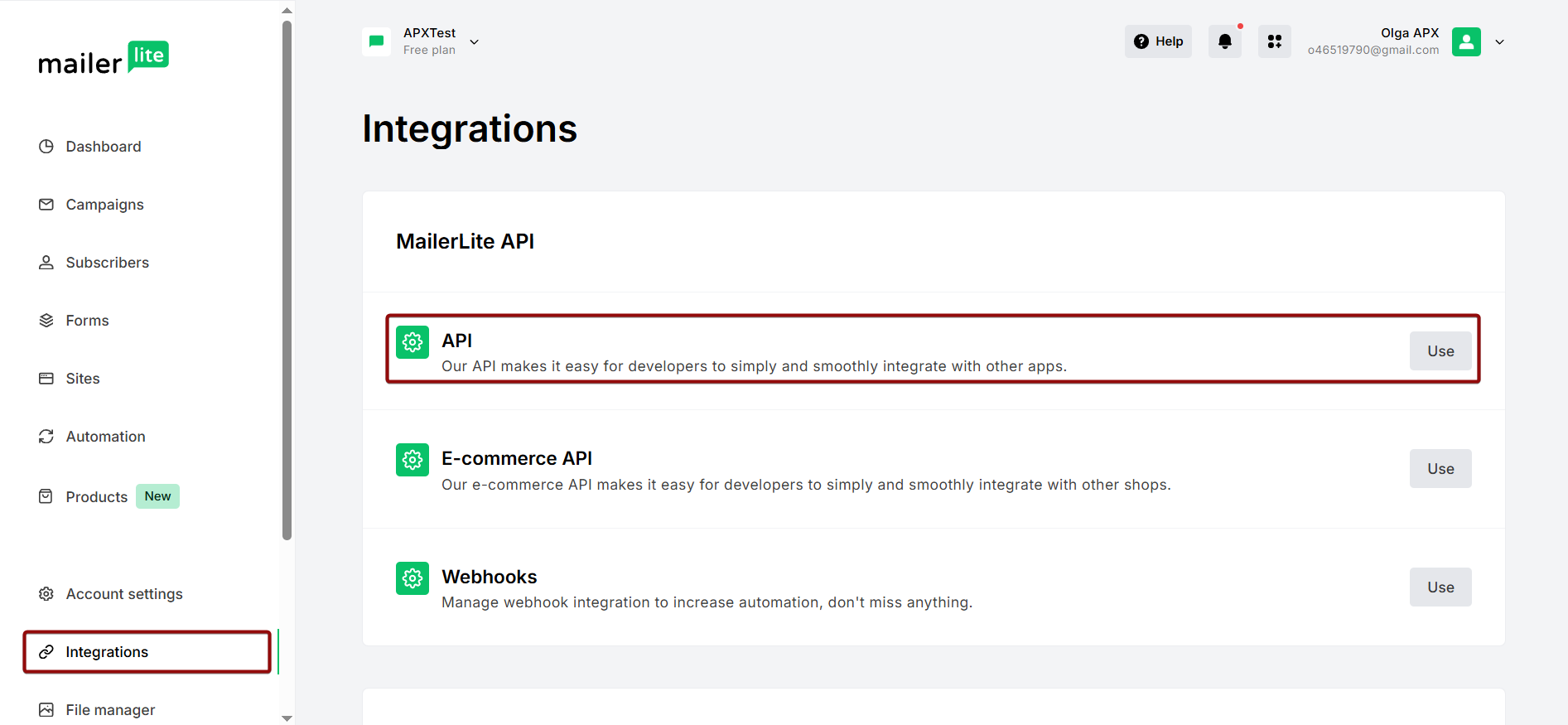Click the Forms layers icon
Image resolution: width=1568 pixels, height=725 pixels.
coord(46,321)
